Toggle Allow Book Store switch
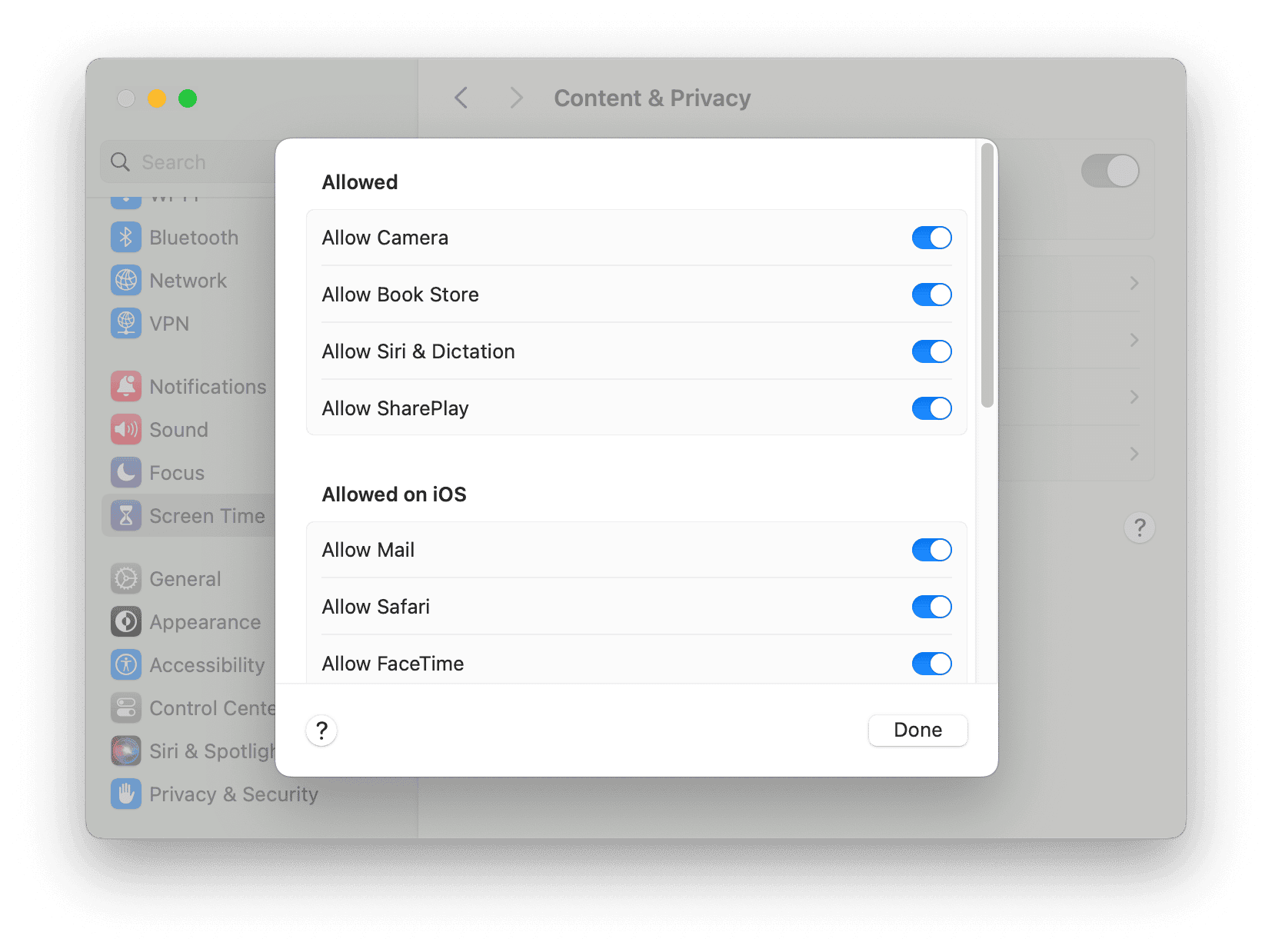 [x=932, y=295]
